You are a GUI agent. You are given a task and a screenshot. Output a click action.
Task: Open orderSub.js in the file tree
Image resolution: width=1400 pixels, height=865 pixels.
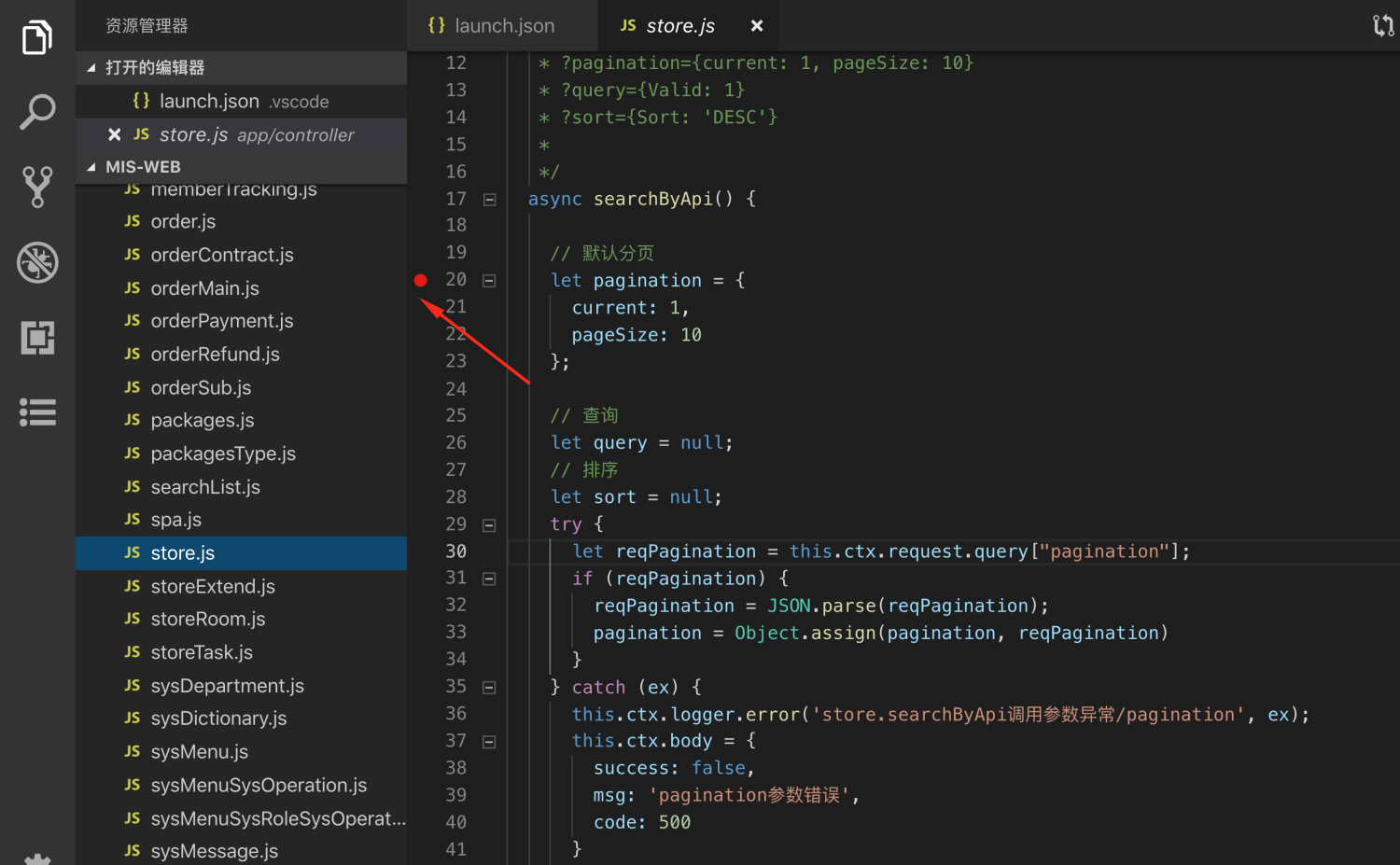(x=241, y=387)
